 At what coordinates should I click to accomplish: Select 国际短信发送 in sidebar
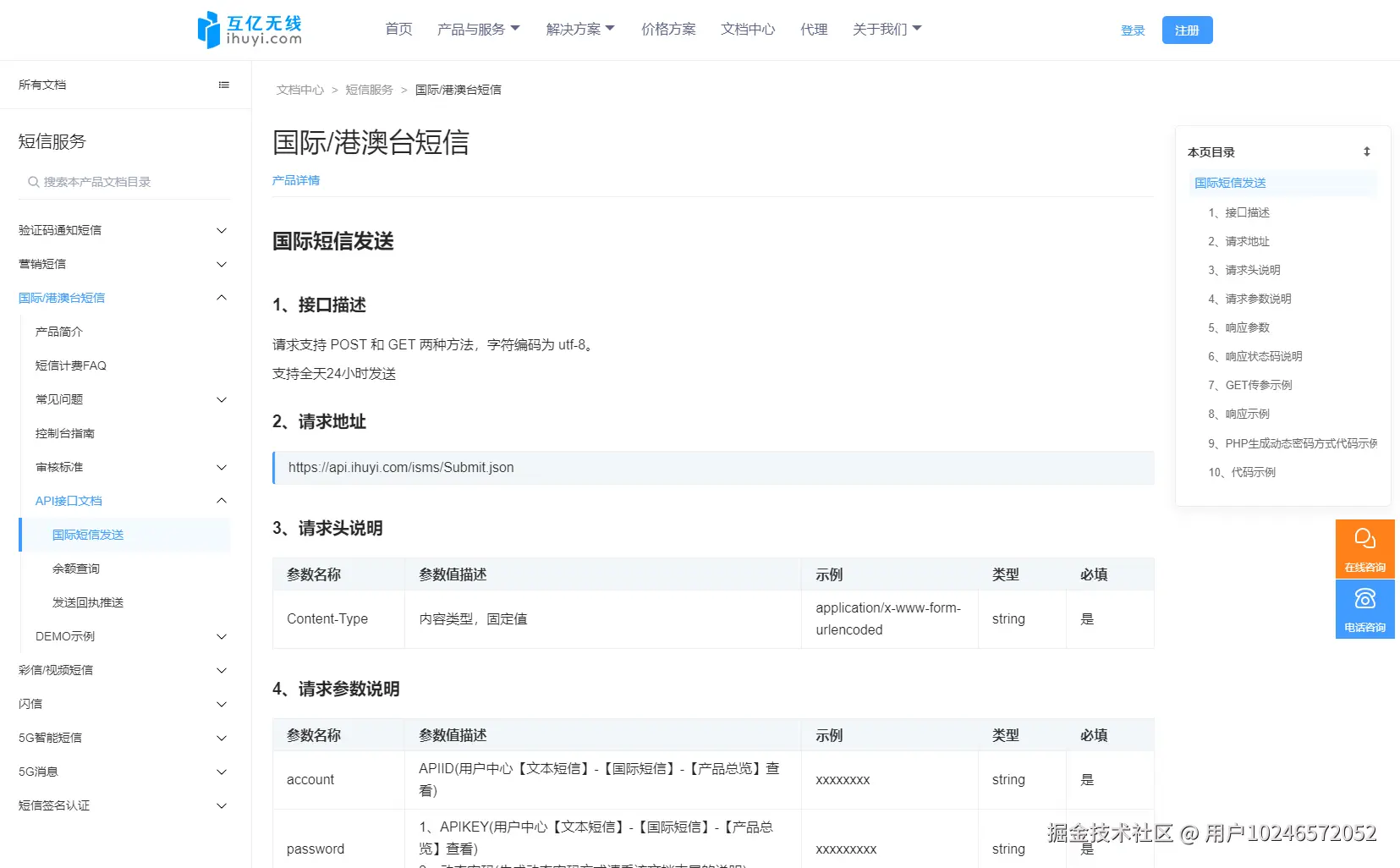point(124,535)
